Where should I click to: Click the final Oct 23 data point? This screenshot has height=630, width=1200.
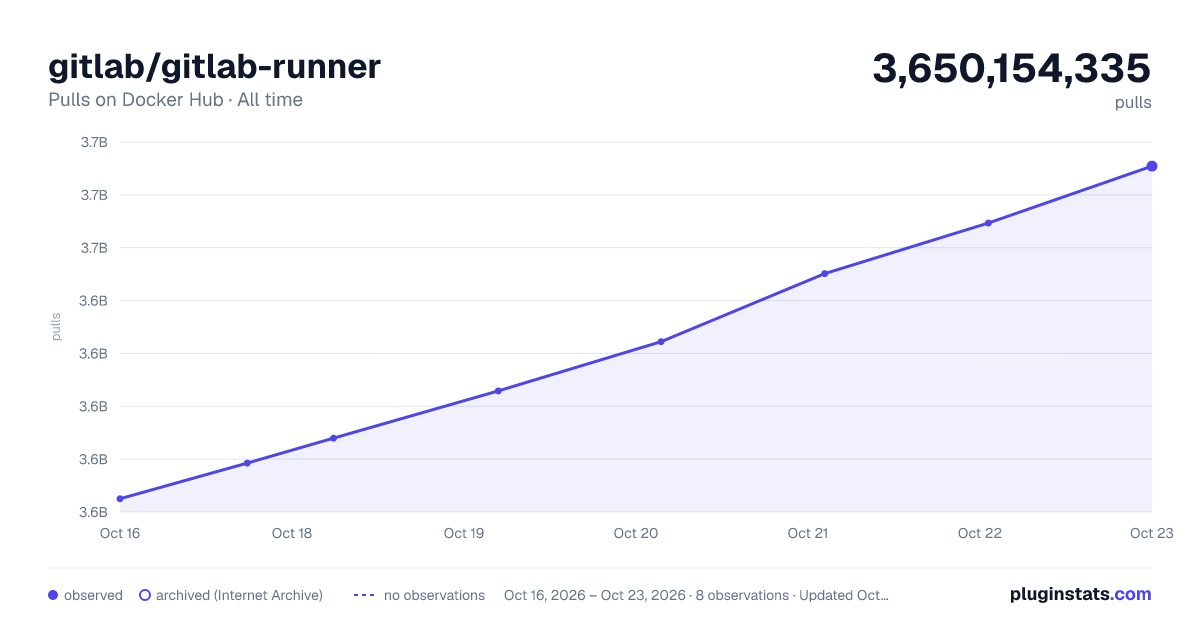[1152, 166]
